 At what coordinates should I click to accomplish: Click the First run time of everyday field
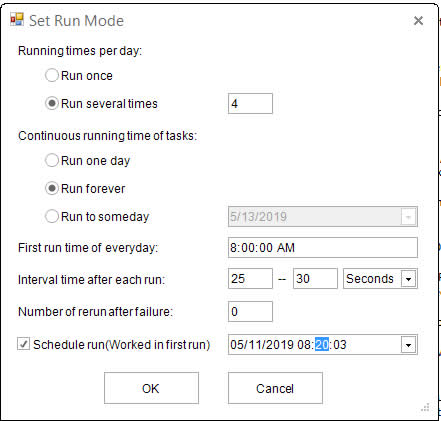[323, 248]
